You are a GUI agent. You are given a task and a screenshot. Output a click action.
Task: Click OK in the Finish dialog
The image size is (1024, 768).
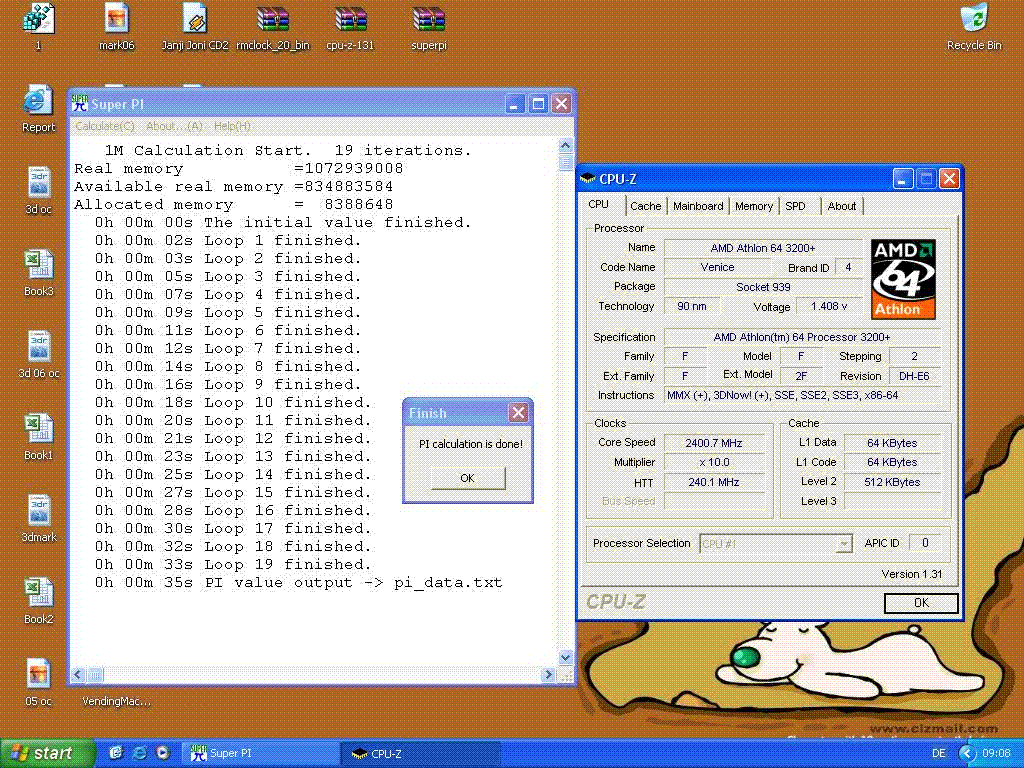pos(468,478)
